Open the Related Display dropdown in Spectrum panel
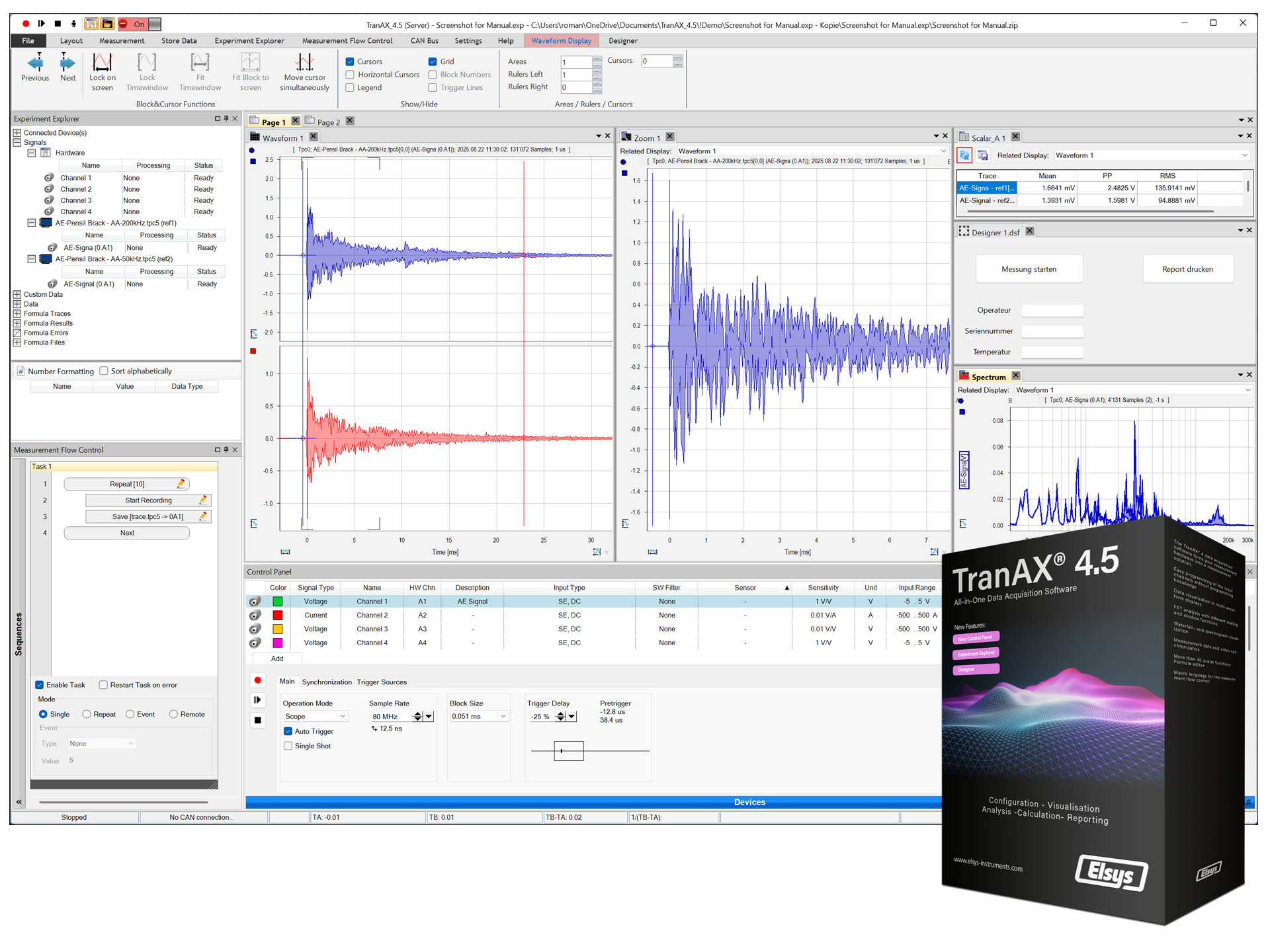The width and height of the screenshot is (1270, 952). (1248, 390)
